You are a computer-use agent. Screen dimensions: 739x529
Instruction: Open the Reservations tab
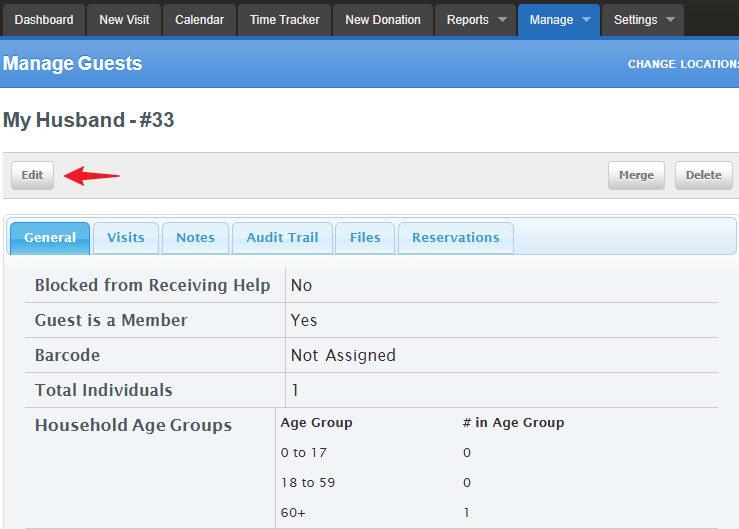point(456,238)
